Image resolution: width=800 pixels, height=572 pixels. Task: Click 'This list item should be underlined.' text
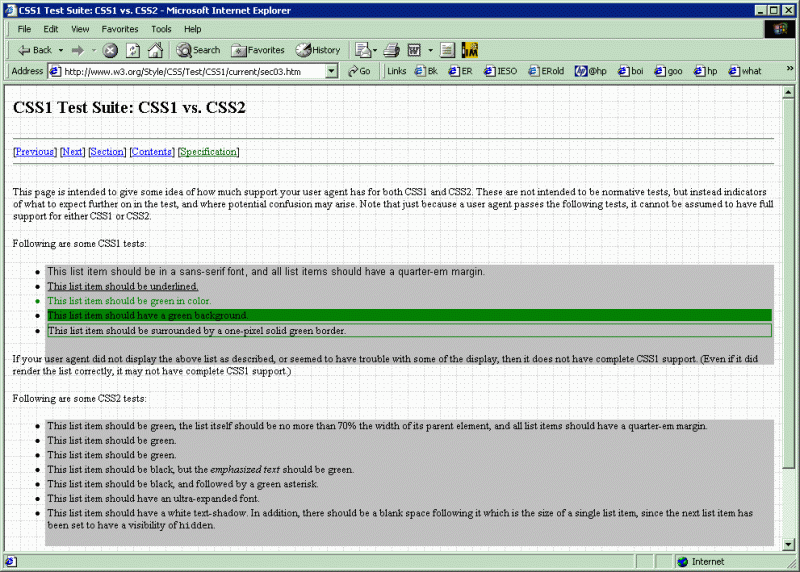[123, 286]
